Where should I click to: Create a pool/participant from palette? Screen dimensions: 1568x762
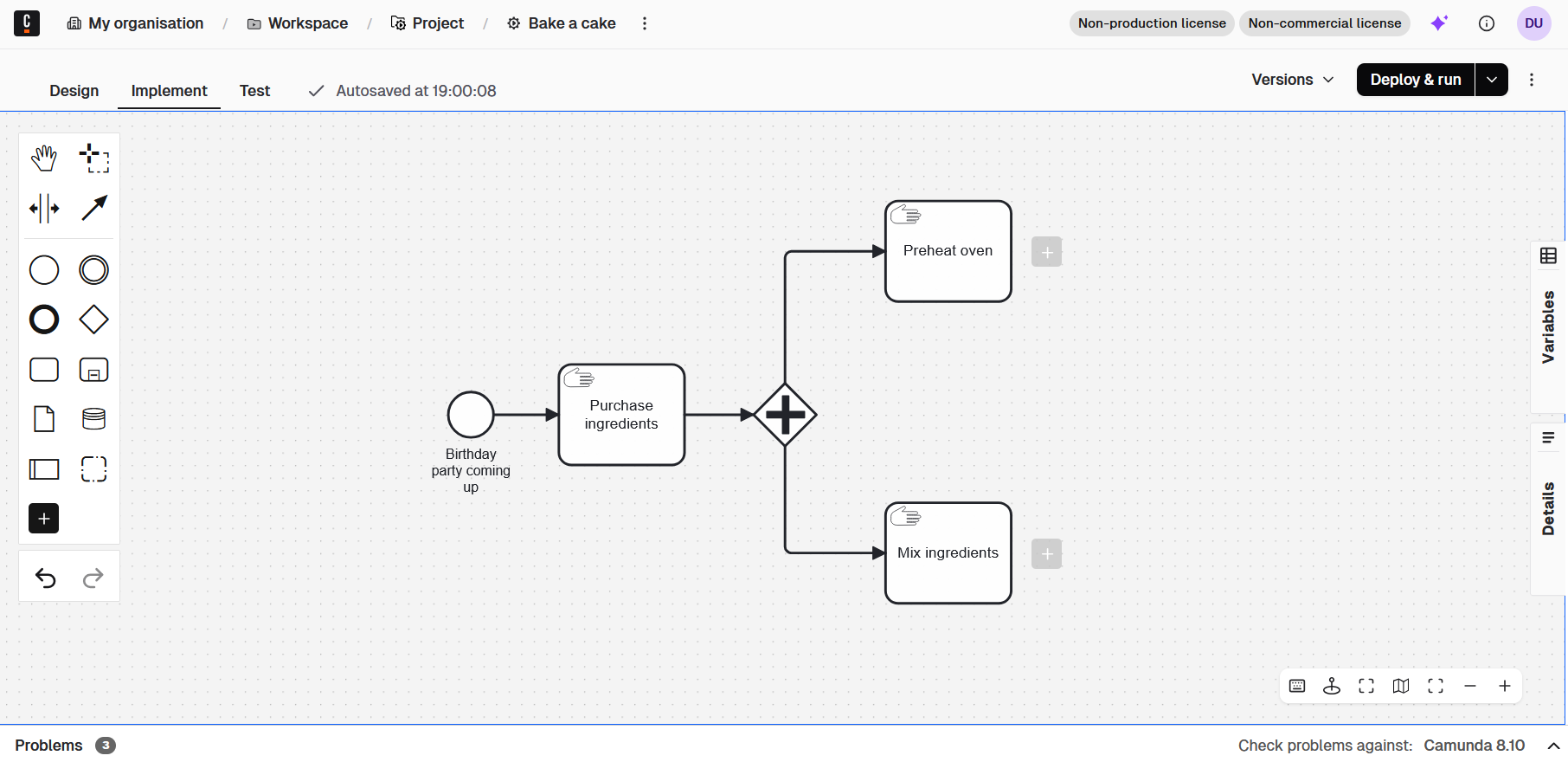pyautogui.click(x=44, y=469)
